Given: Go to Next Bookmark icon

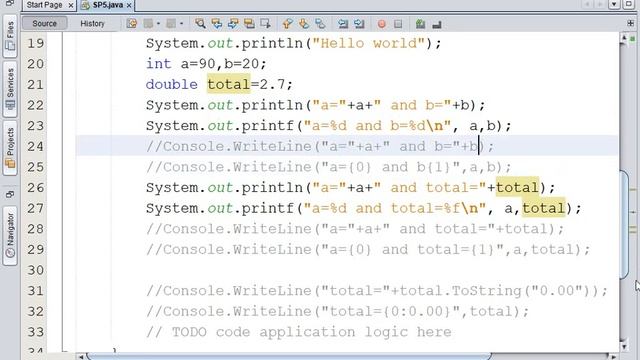Looking at the screenshot, I should (304, 24).
